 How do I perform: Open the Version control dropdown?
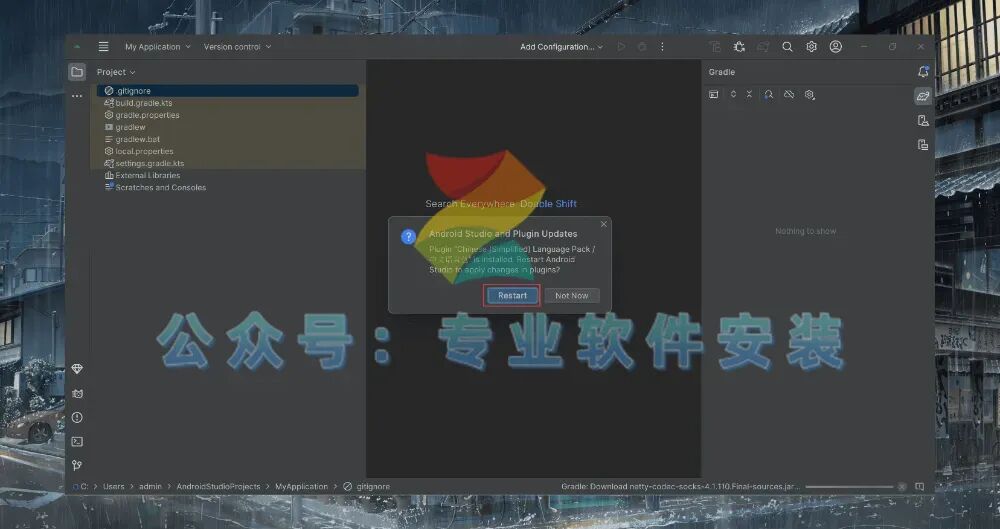[x=237, y=47]
